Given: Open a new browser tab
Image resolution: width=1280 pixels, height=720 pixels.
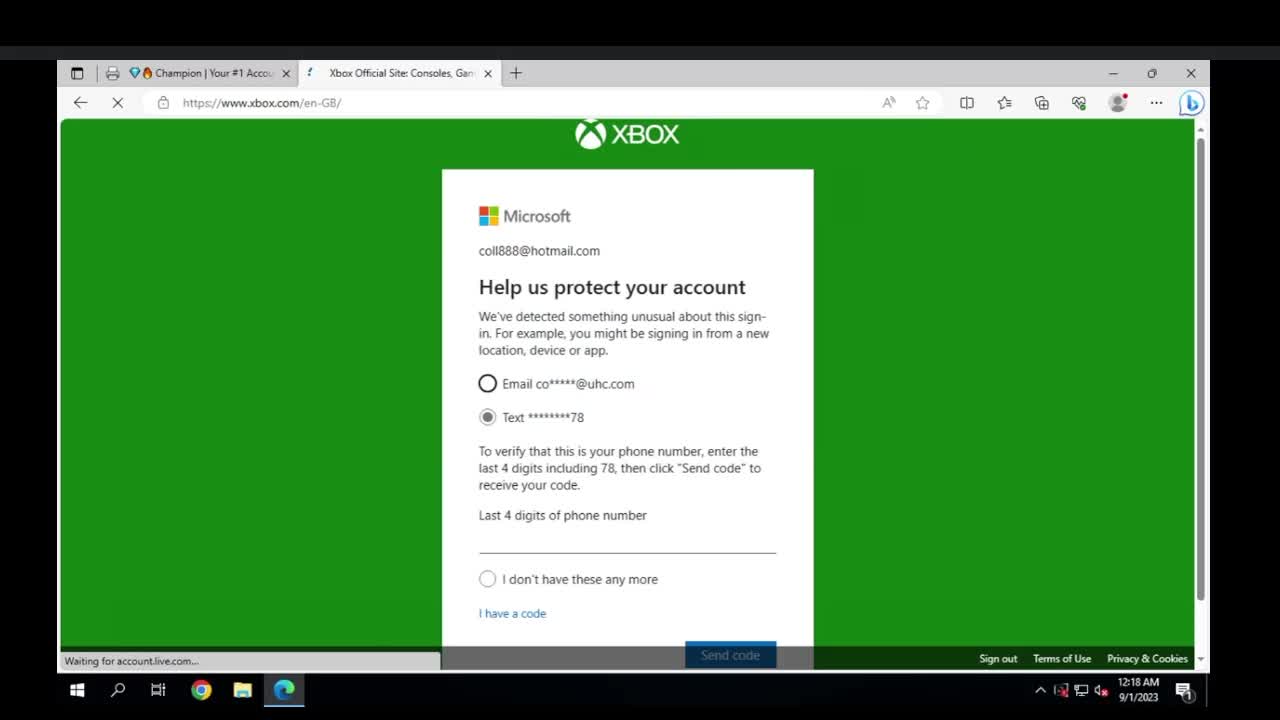Looking at the screenshot, I should (x=516, y=73).
